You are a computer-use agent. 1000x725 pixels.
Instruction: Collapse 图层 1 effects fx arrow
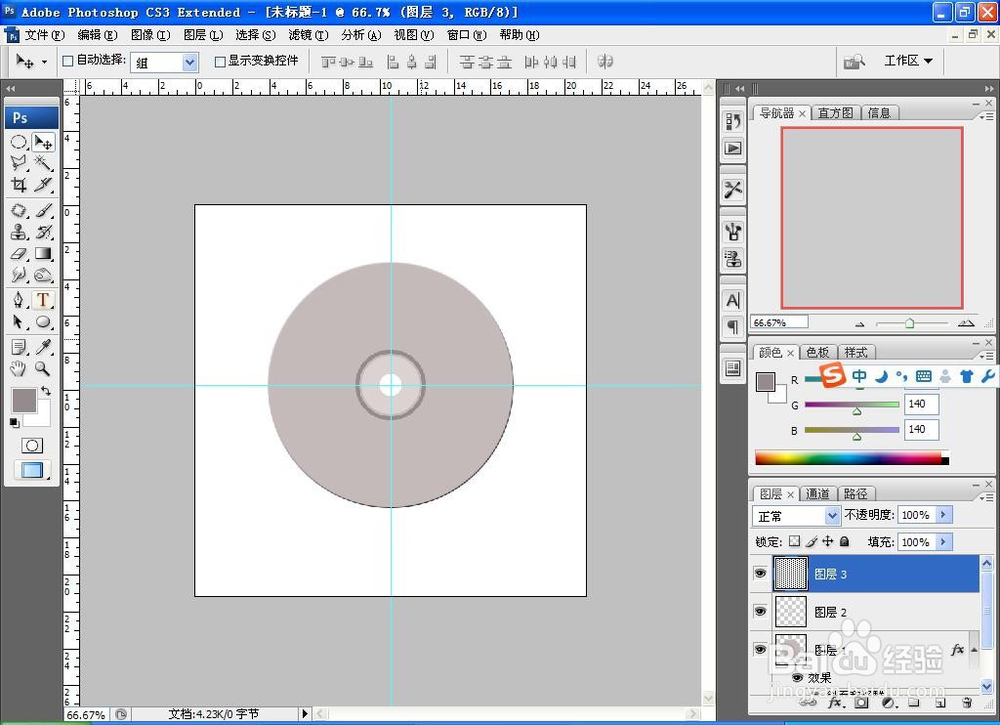coord(974,650)
